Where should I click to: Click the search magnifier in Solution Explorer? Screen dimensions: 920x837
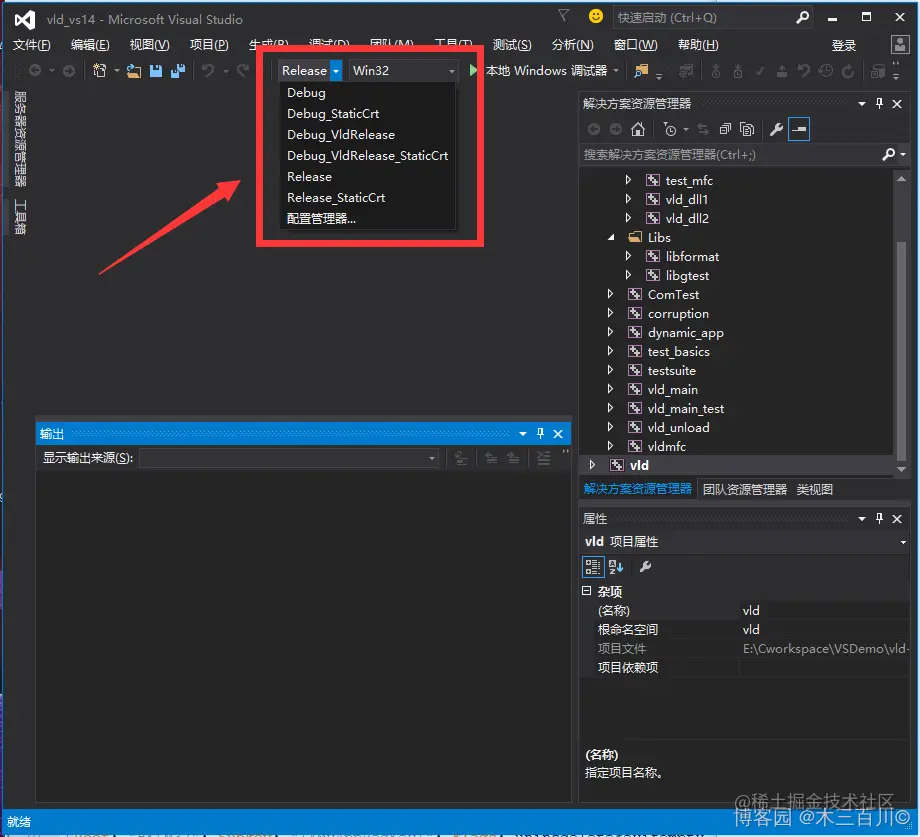[x=888, y=154]
